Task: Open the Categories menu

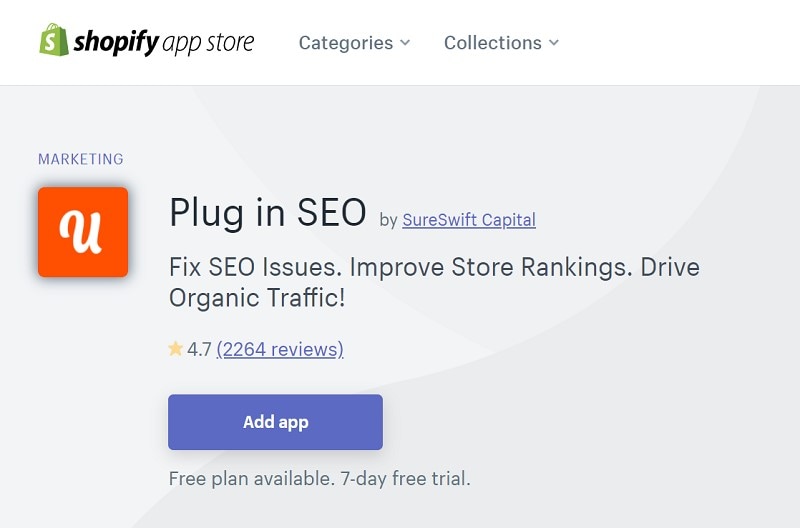Action: [346, 43]
